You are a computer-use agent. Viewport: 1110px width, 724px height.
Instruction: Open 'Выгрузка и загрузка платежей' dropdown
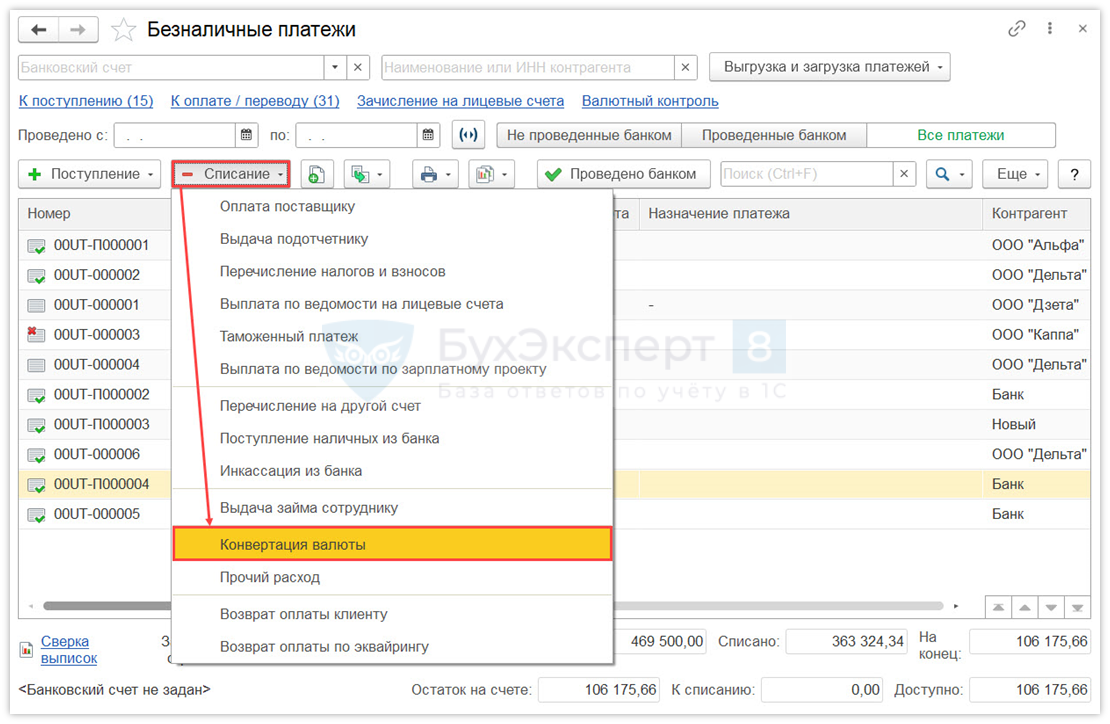point(829,68)
